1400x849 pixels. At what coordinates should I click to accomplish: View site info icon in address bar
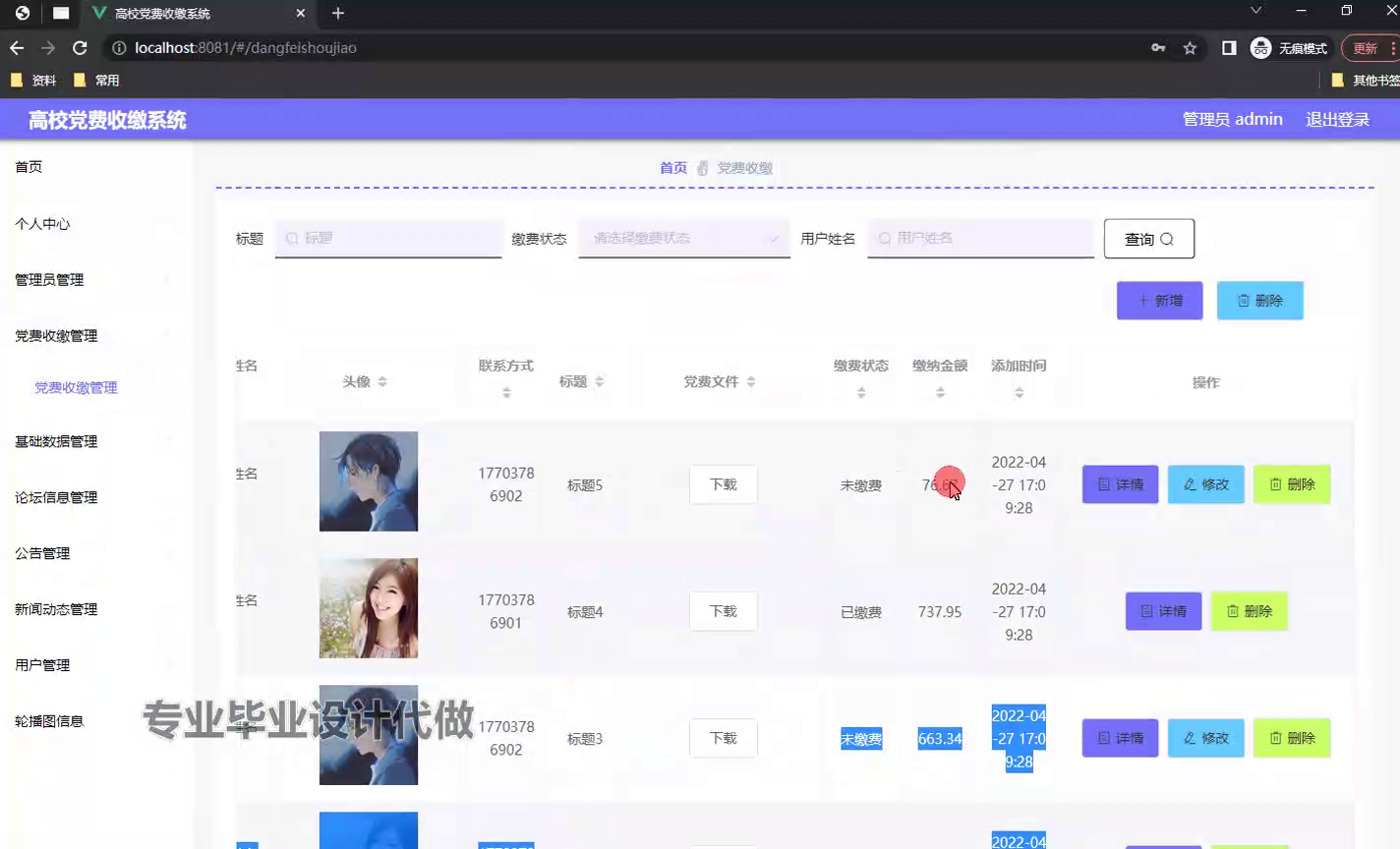[119, 47]
